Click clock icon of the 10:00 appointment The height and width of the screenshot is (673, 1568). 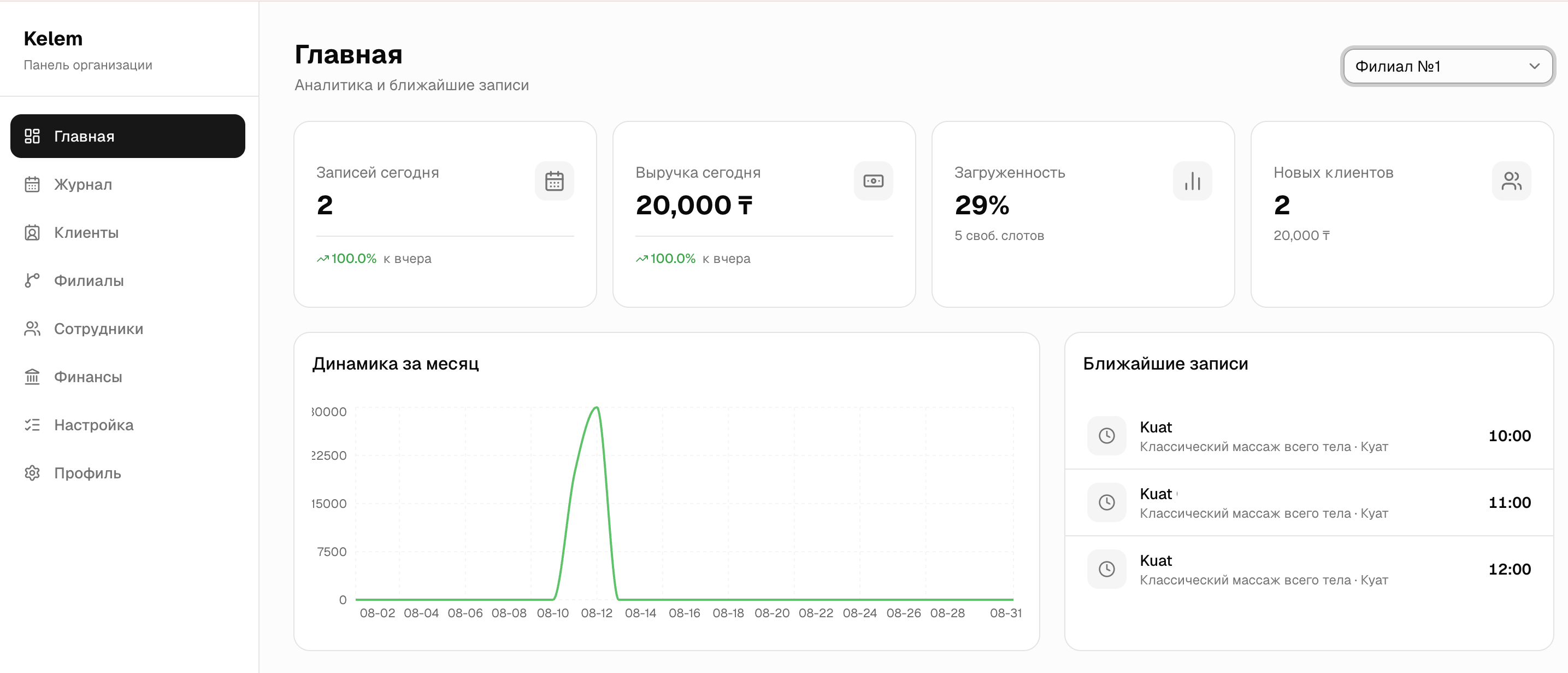coord(1106,436)
